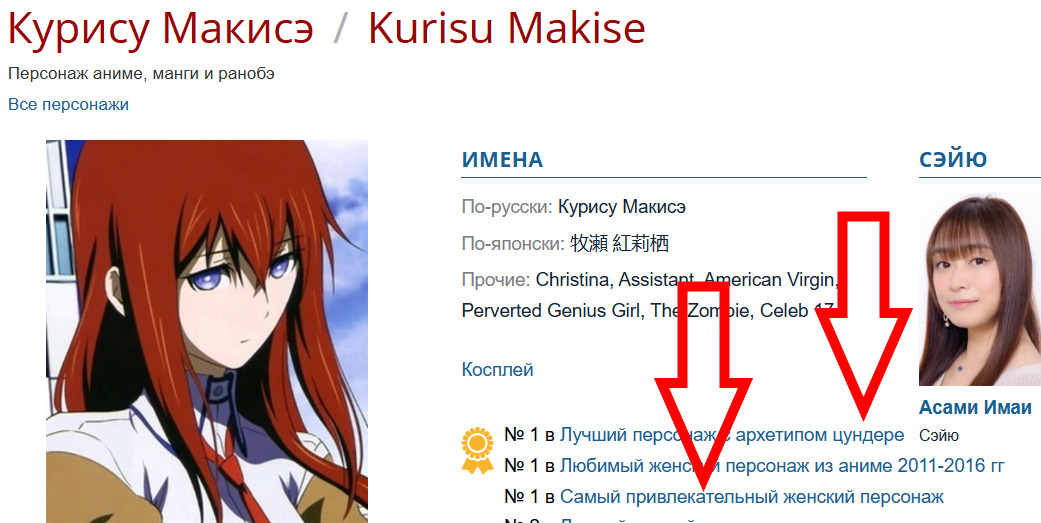Click the red arrow pointing at цундере link
Viewport: 1041px width, 523px height.
click(863, 316)
